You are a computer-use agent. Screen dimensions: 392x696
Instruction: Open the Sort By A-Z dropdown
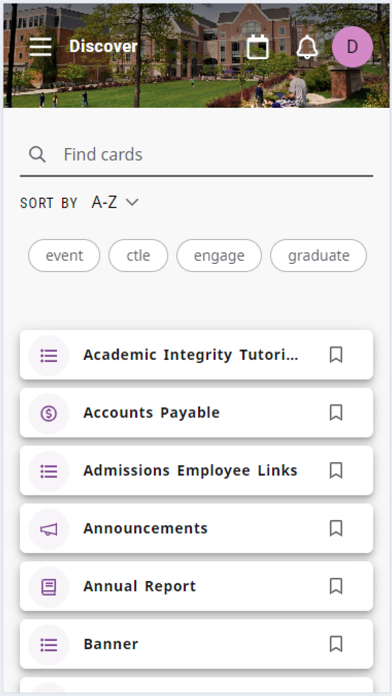(115, 202)
